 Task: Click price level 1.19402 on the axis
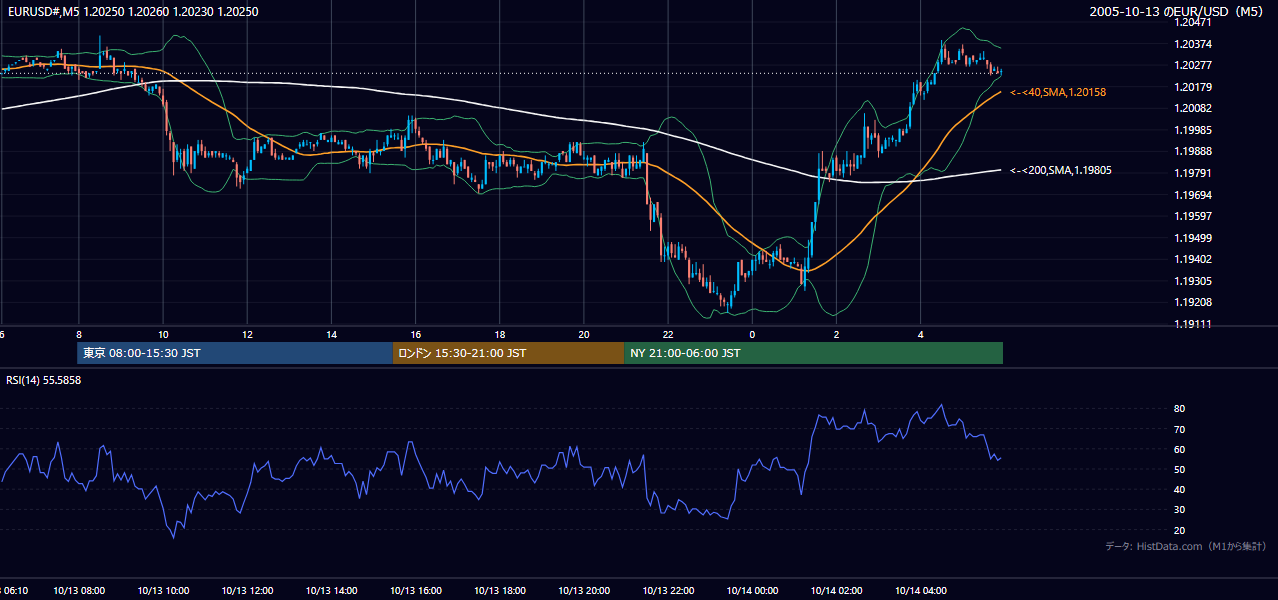[1193, 259]
